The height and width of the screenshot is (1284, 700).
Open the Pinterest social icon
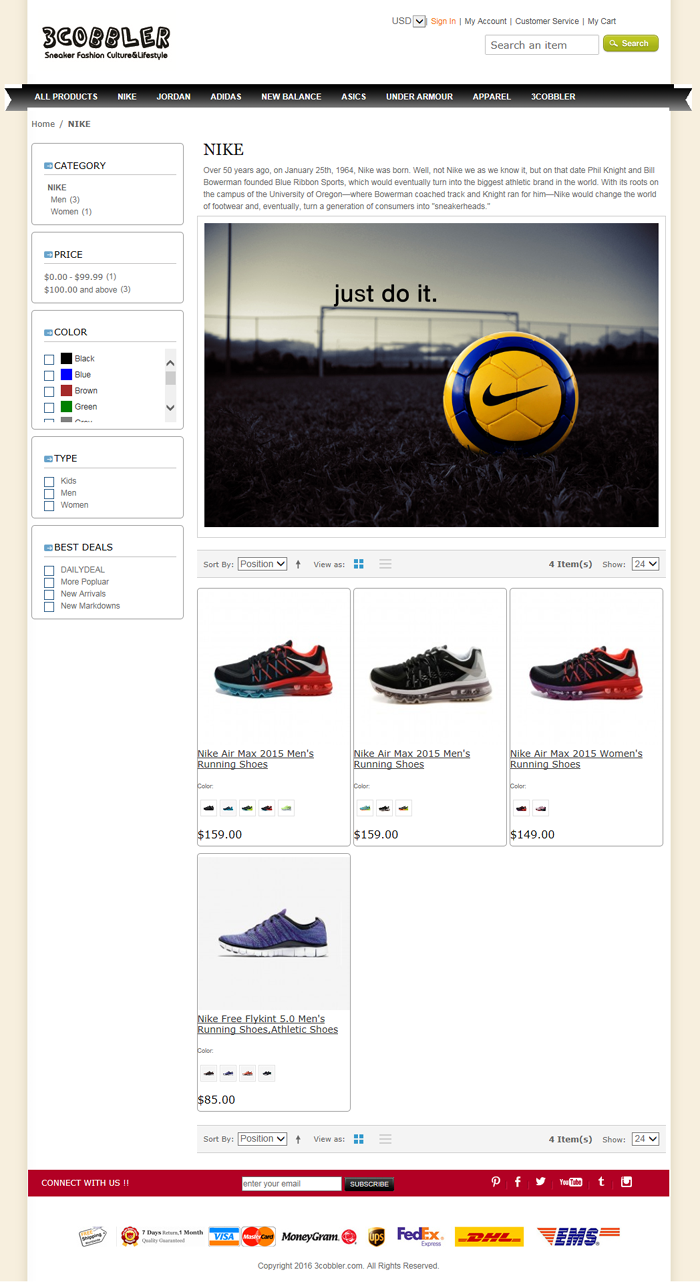(x=495, y=1182)
